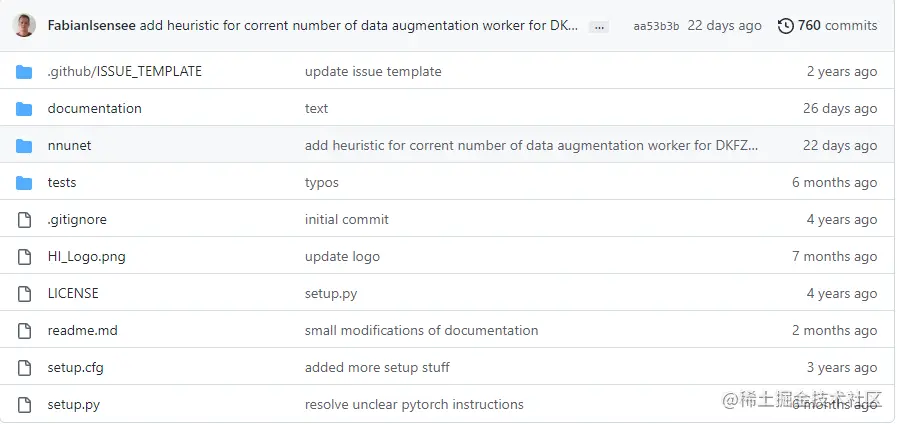Open the readme.md file

[82, 331]
